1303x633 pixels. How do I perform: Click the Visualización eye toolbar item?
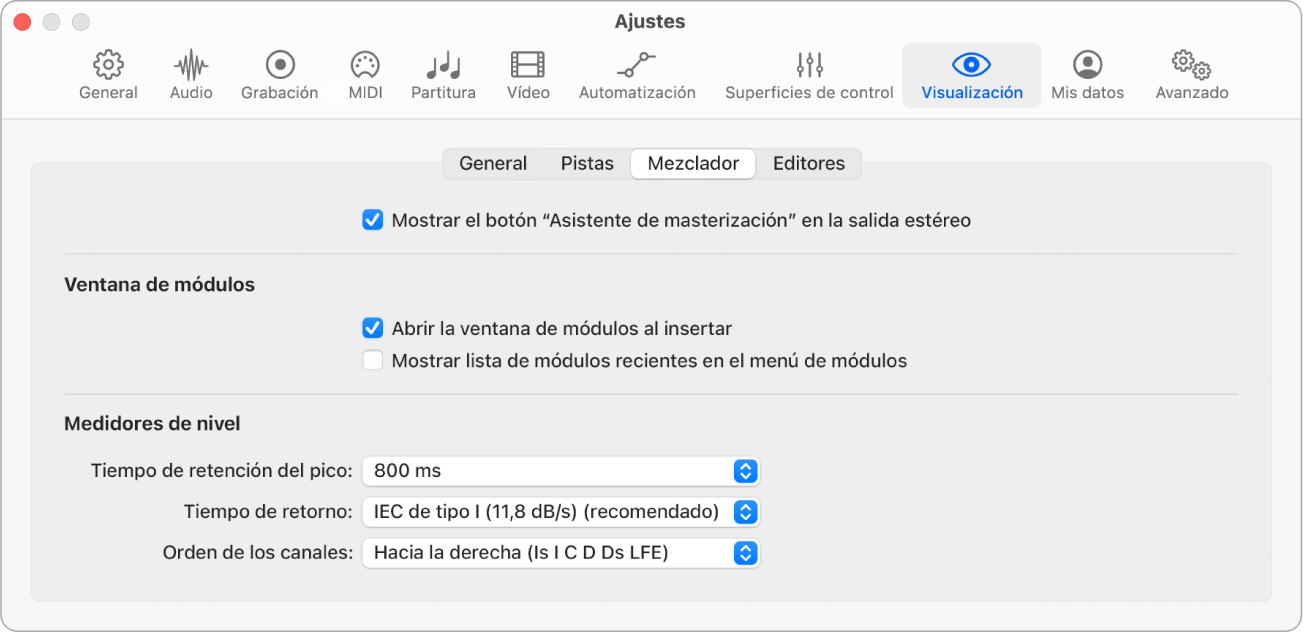coord(971,76)
